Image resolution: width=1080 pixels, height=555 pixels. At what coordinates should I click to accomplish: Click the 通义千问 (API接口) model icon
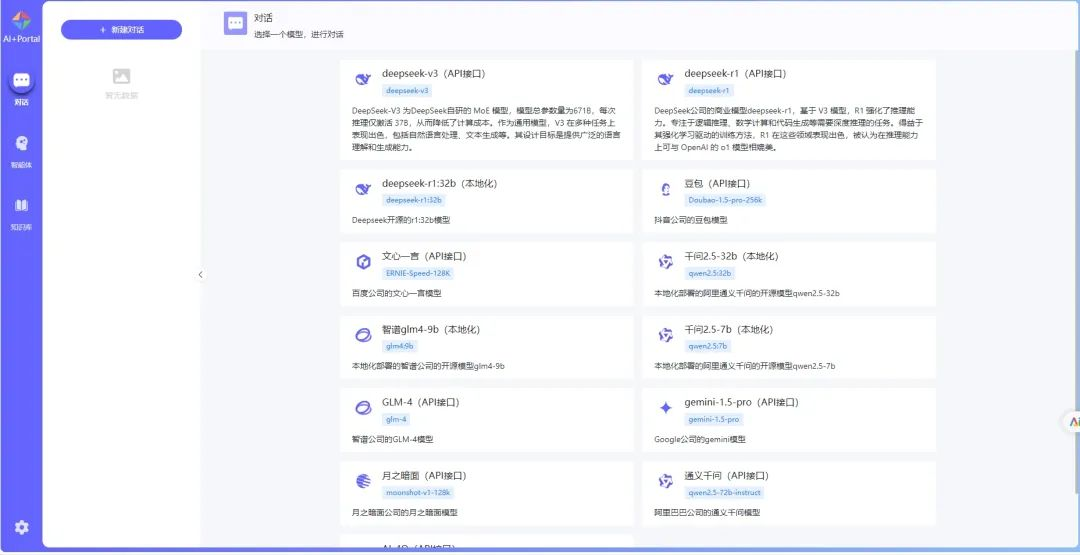coord(665,481)
